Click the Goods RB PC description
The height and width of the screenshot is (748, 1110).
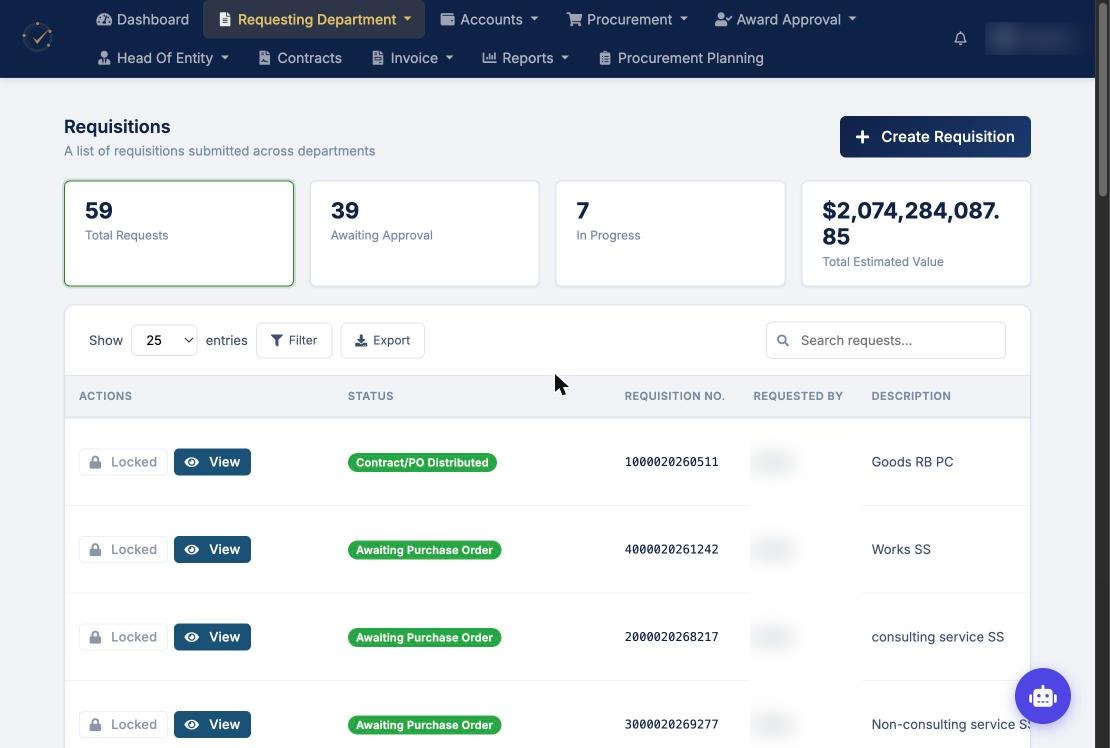tap(912, 462)
